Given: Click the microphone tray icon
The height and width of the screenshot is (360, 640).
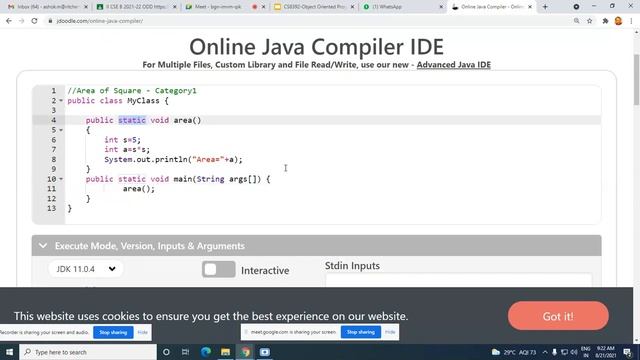Looking at the screenshot, I should (554, 352).
